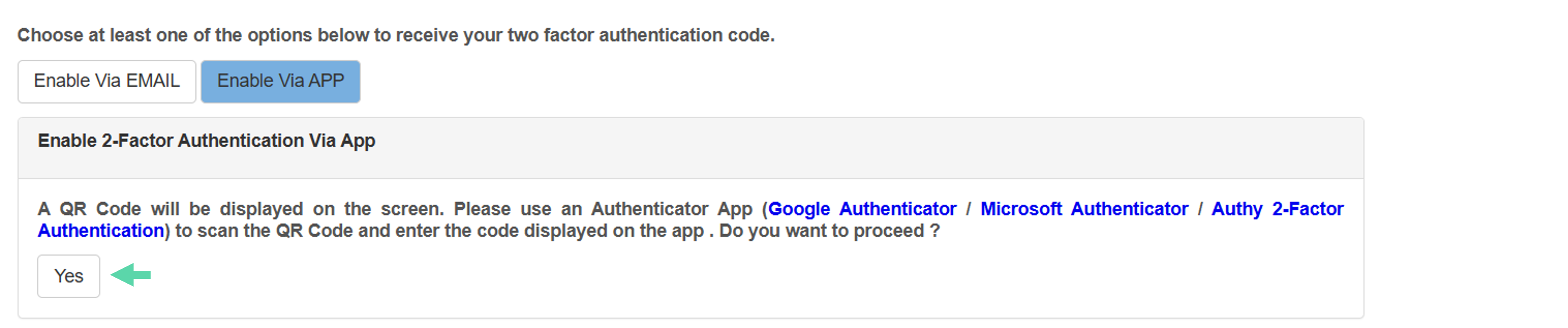Click the slash between Google and Microsoft links
The height and width of the screenshot is (328, 1568).
[x=969, y=209]
